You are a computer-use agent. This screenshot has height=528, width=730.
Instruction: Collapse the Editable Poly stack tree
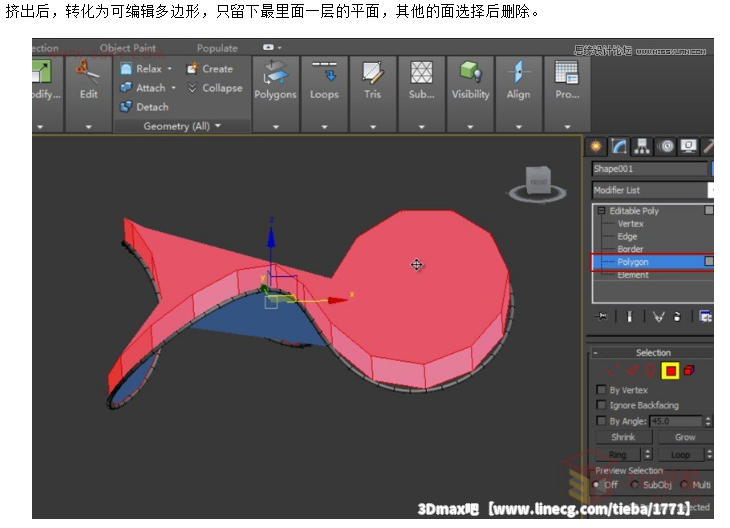click(601, 211)
